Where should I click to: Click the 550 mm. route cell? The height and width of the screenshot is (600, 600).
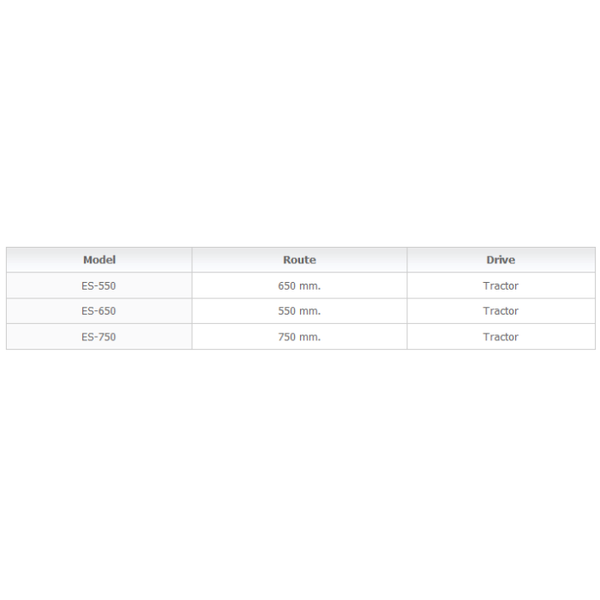(x=299, y=311)
